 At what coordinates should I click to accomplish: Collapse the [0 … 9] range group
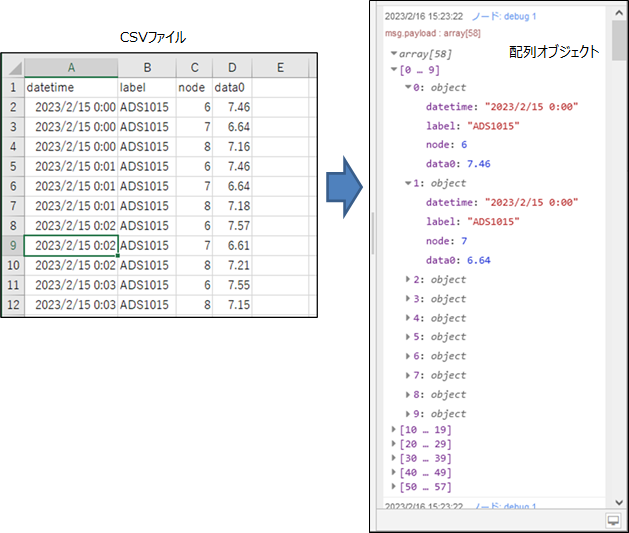tap(394, 69)
